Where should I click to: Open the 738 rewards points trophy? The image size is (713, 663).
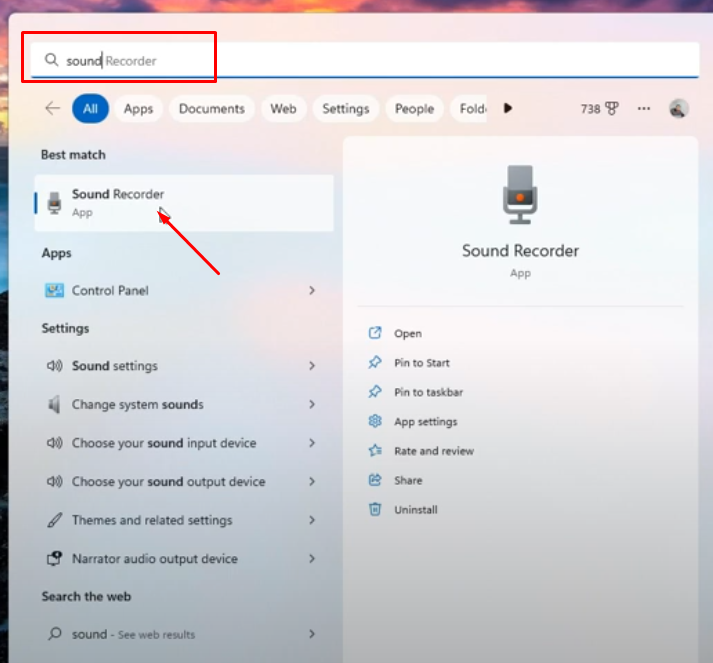point(599,109)
